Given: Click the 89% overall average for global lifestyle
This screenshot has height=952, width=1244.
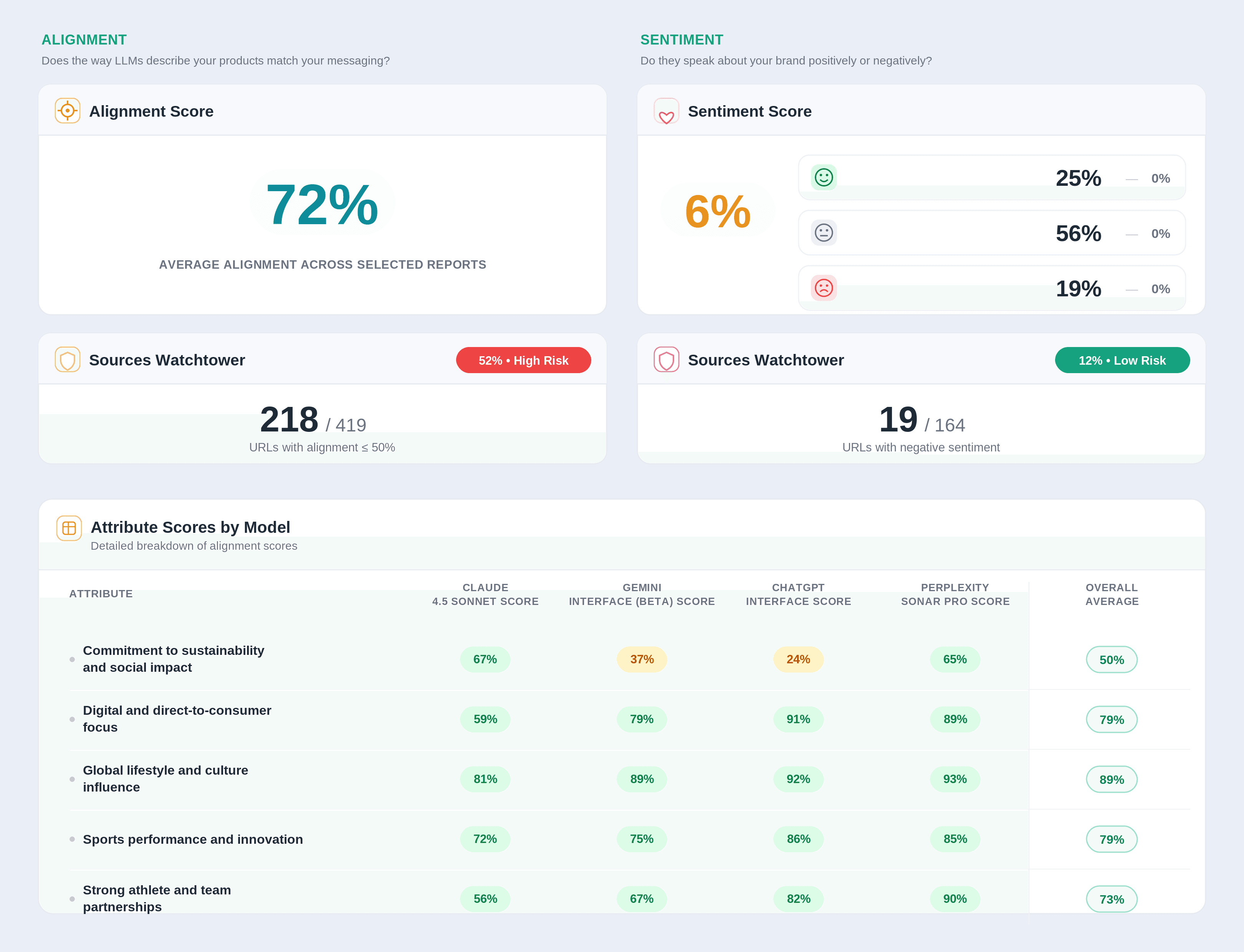Looking at the screenshot, I should click(x=1112, y=780).
